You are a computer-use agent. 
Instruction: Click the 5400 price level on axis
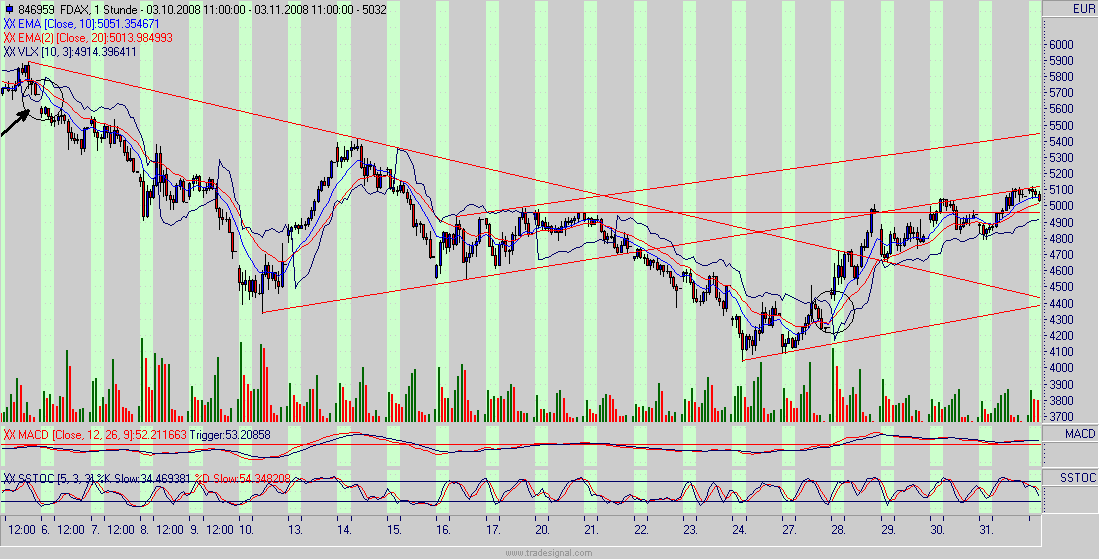click(1063, 141)
